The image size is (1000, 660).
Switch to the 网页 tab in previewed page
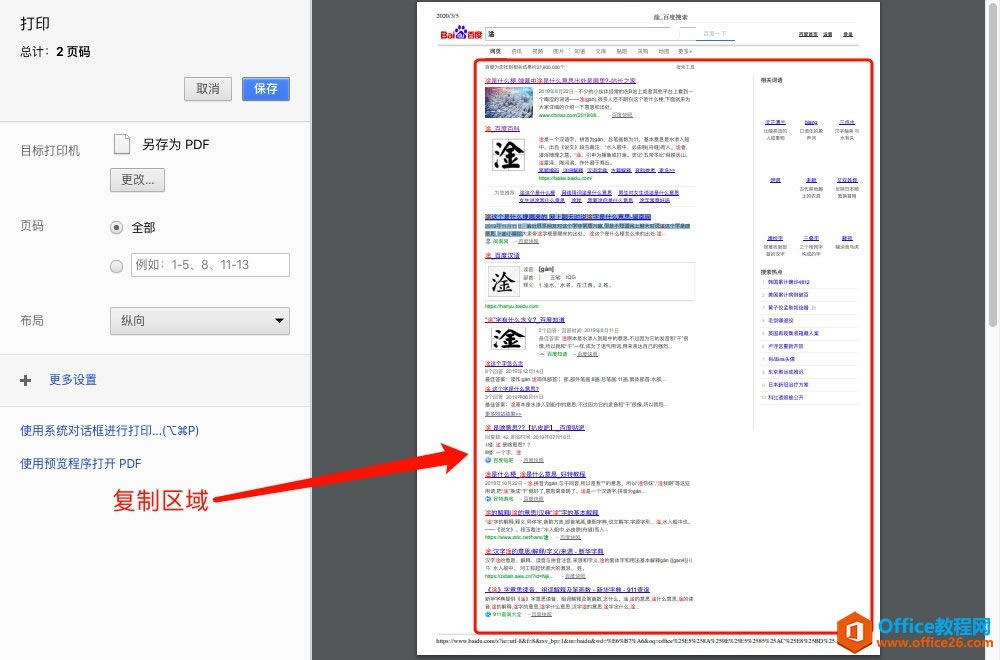tap(495, 50)
